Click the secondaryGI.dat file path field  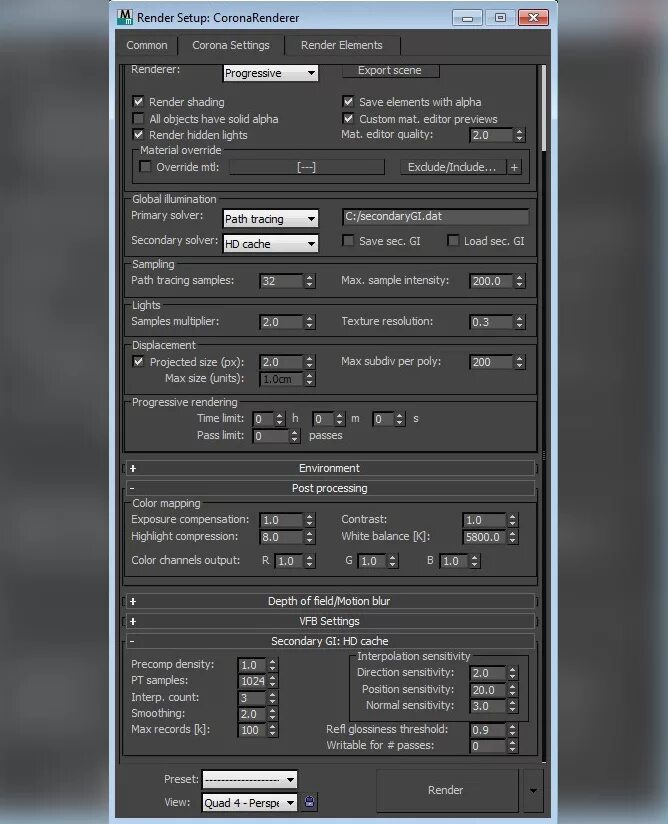click(x=435, y=217)
